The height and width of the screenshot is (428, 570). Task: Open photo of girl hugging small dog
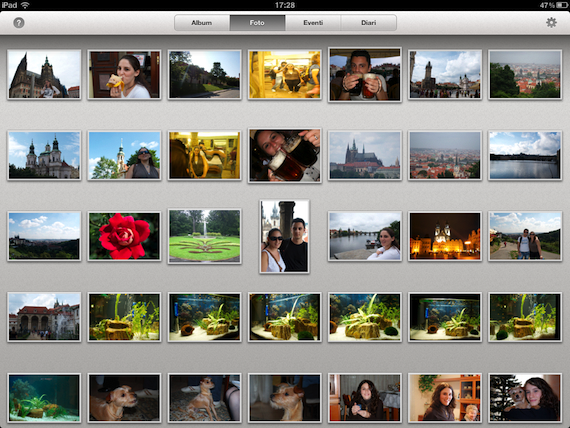tap(525, 398)
